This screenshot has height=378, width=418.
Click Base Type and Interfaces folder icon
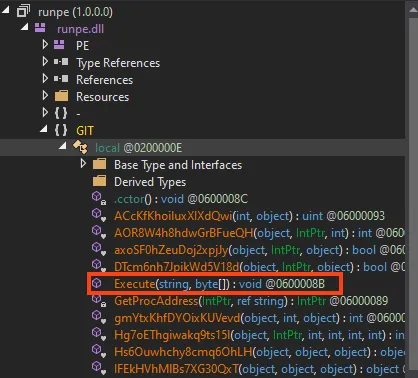tap(99, 164)
